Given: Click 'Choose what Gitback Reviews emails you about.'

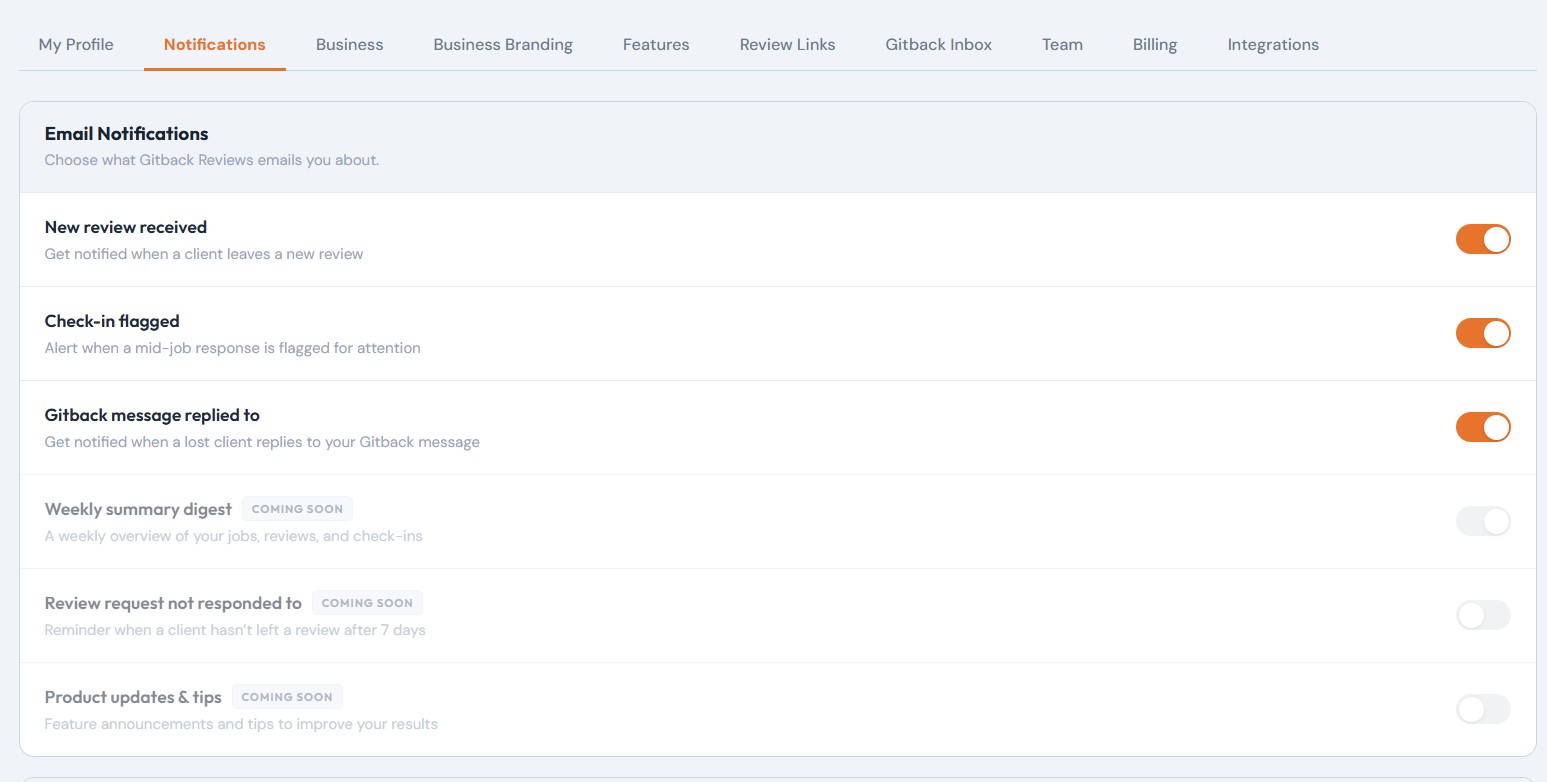Looking at the screenshot, I should 212,160.
